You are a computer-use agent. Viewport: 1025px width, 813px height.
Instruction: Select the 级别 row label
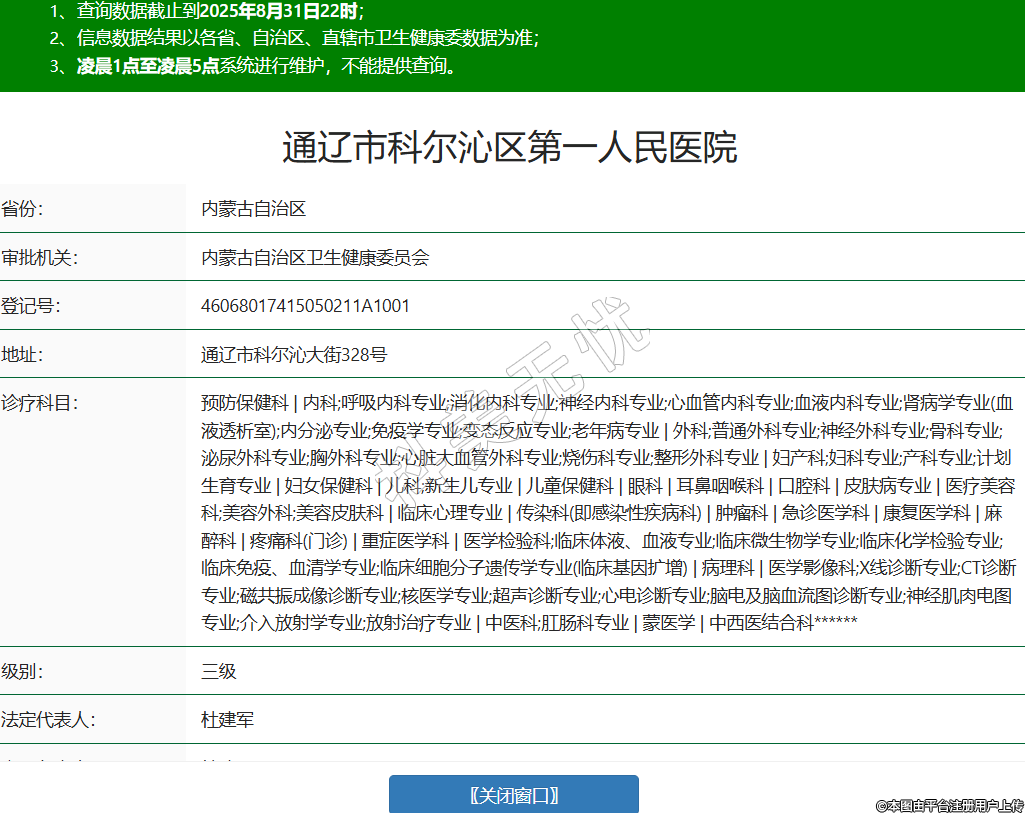23,671
